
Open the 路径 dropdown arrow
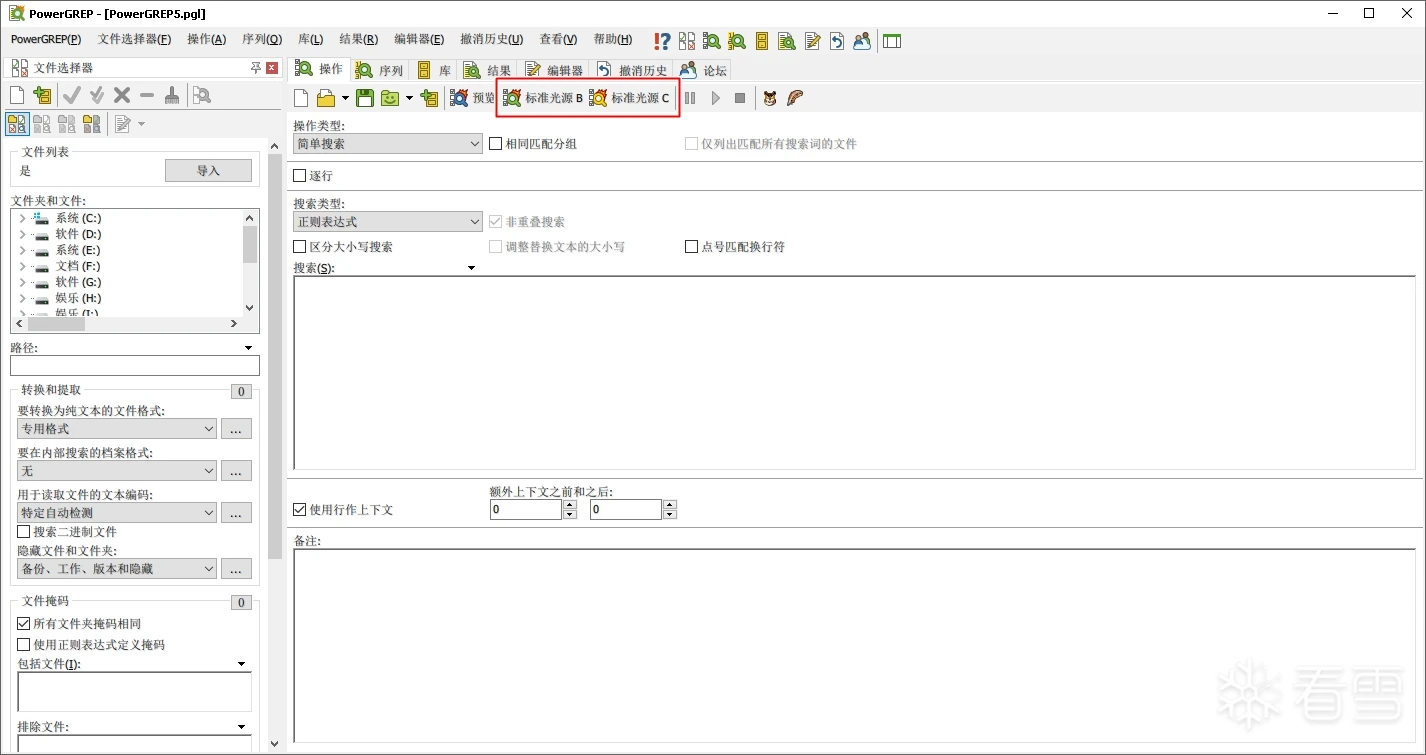(x=248, y=348)
